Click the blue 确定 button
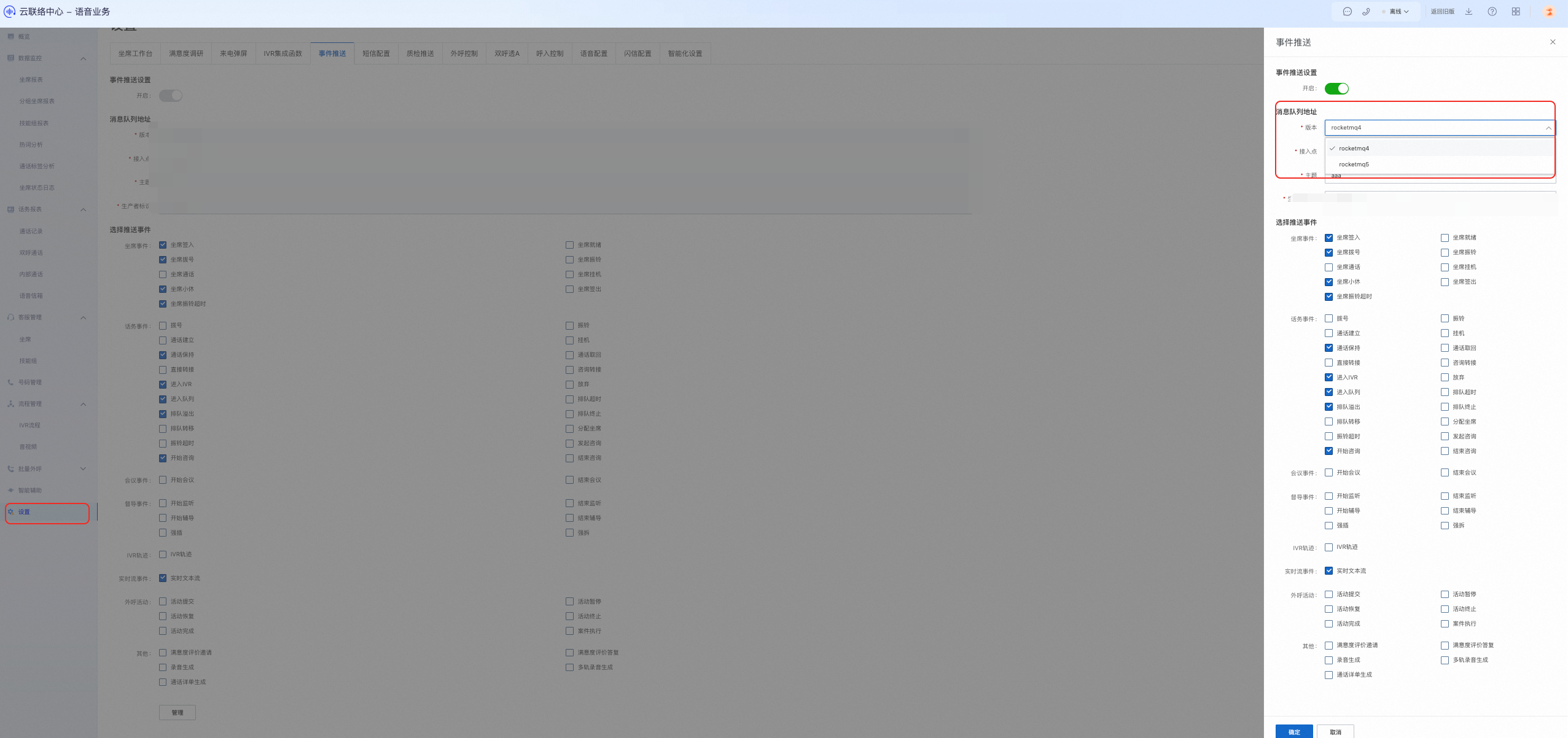Screen dimensions: 1568x738 (1294, 731)
